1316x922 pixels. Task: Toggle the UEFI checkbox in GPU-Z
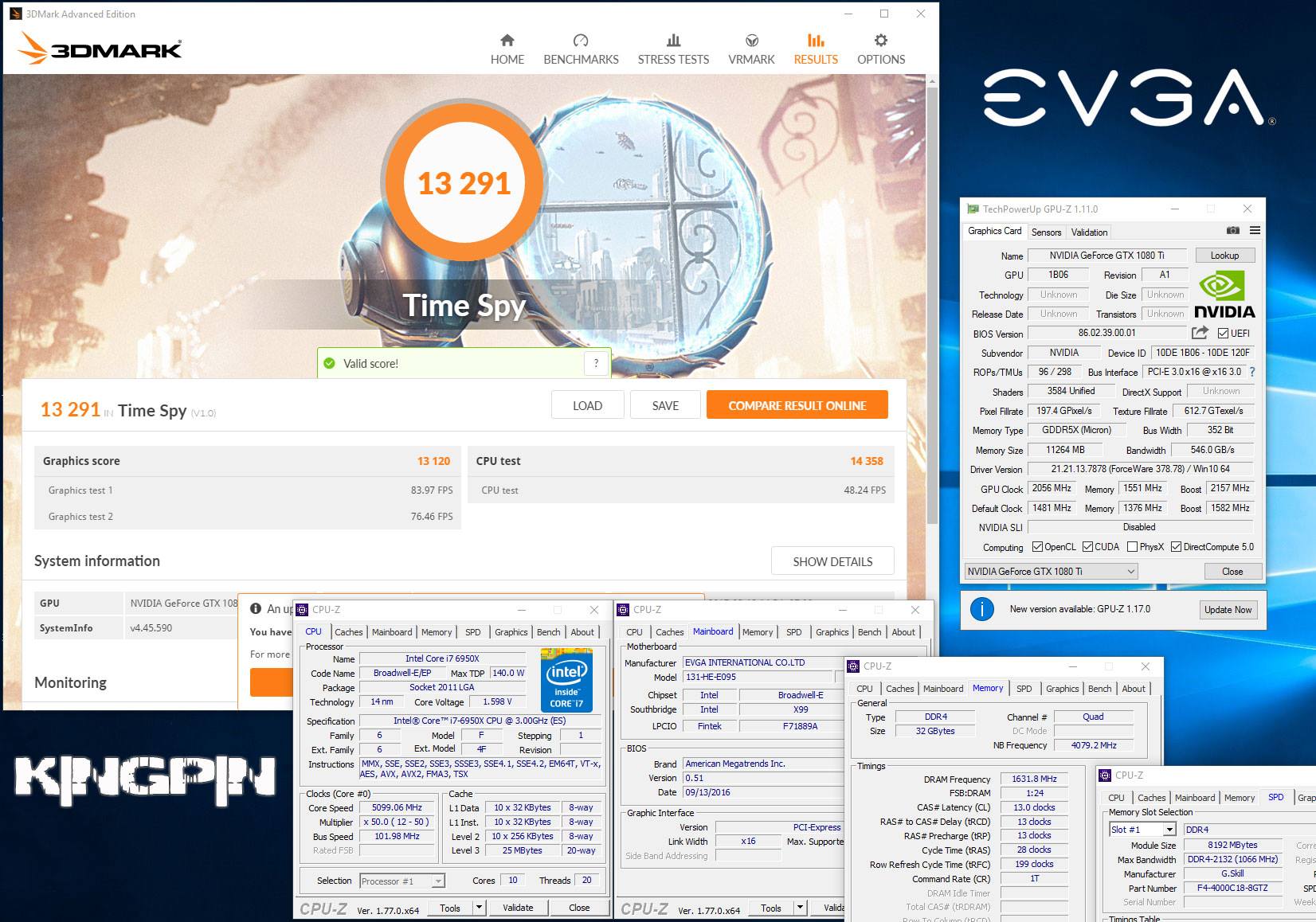1223,334
